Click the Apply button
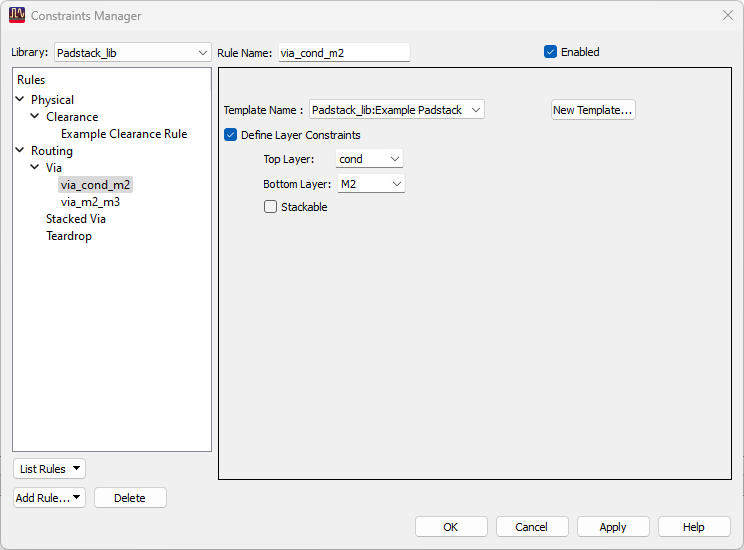Image resolution: width=744 pixels, height=550 pixels. [613, 527]
